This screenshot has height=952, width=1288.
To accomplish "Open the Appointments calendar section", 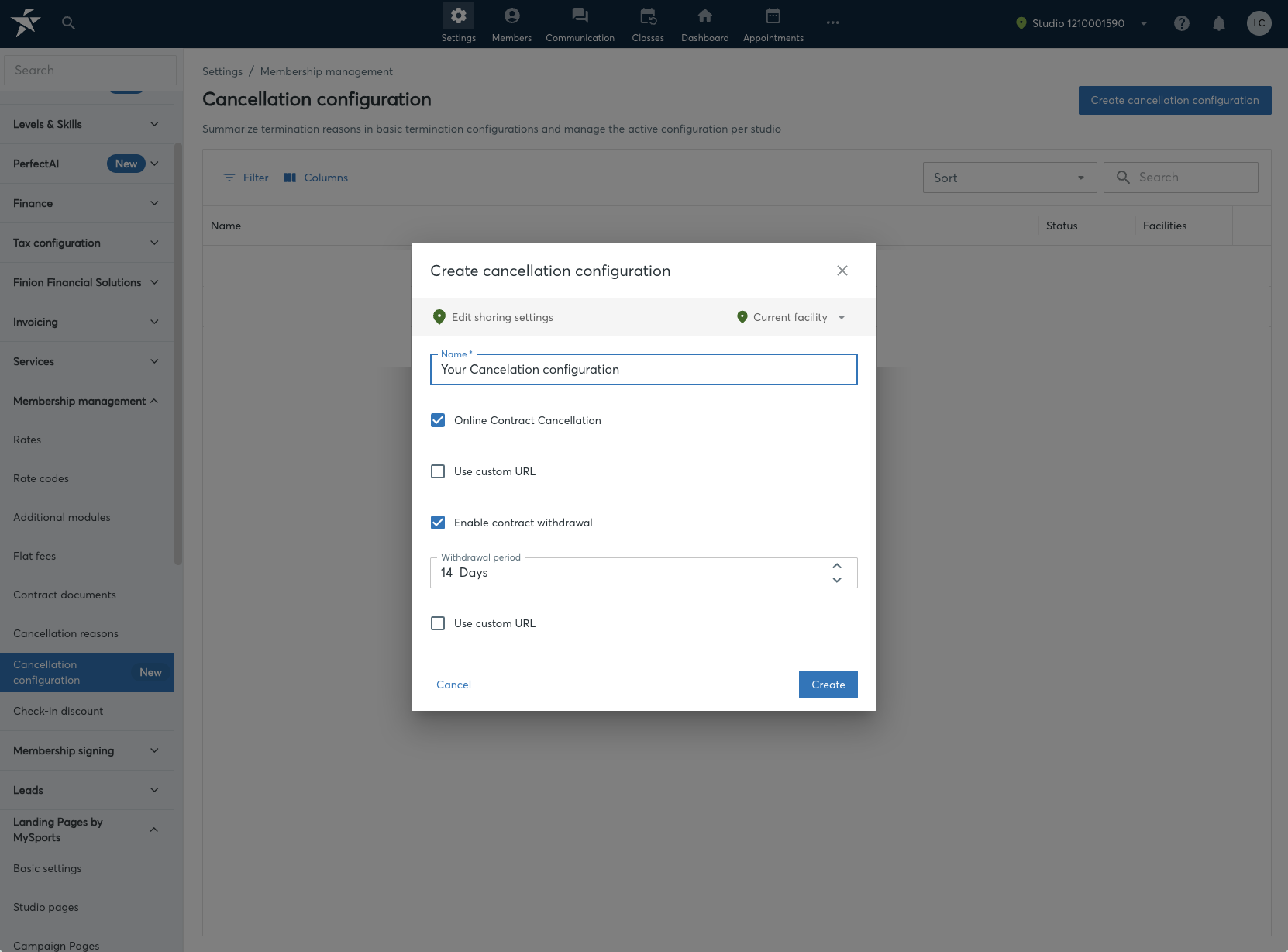I will tap(773, 23).
